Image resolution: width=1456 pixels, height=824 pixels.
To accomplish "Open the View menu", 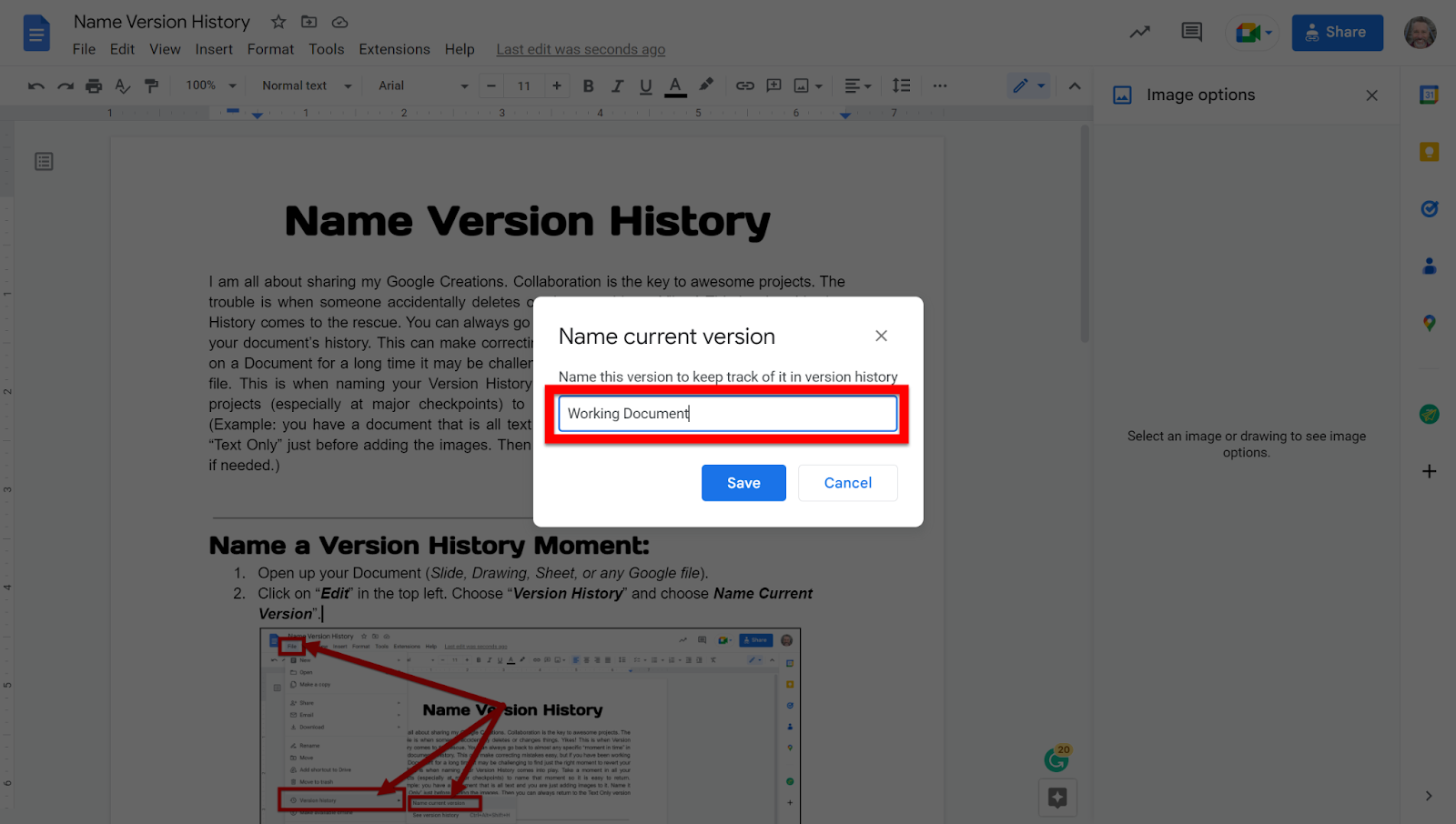I will click(165, 49).
